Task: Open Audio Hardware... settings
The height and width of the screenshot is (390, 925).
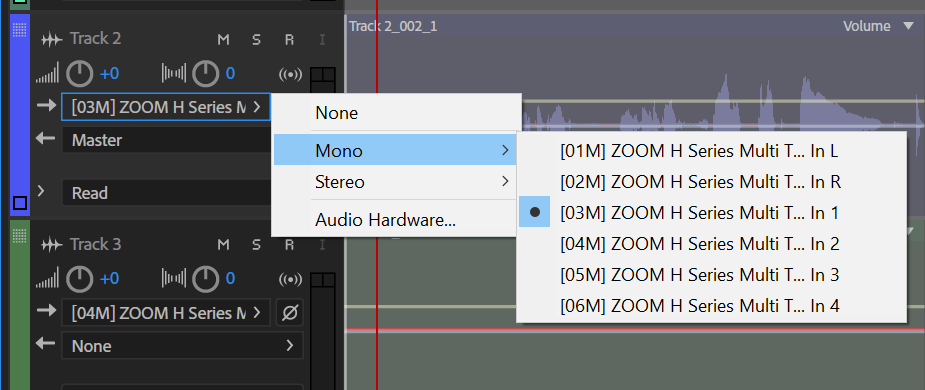Action: pos(396,220)
